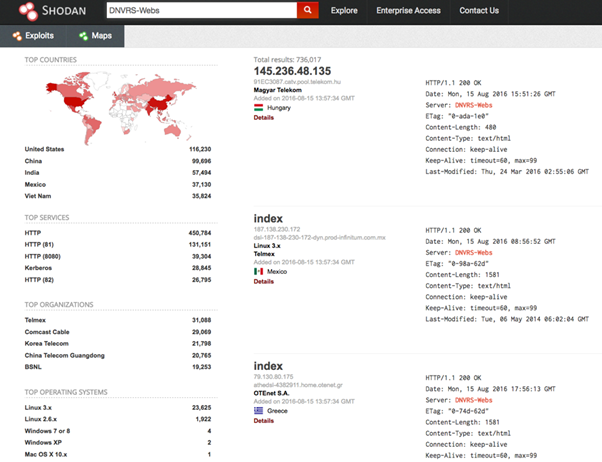Viewport: 602px width, 462px height.
Task: Filter by Mac OS X 10.x
Action: 46,455
